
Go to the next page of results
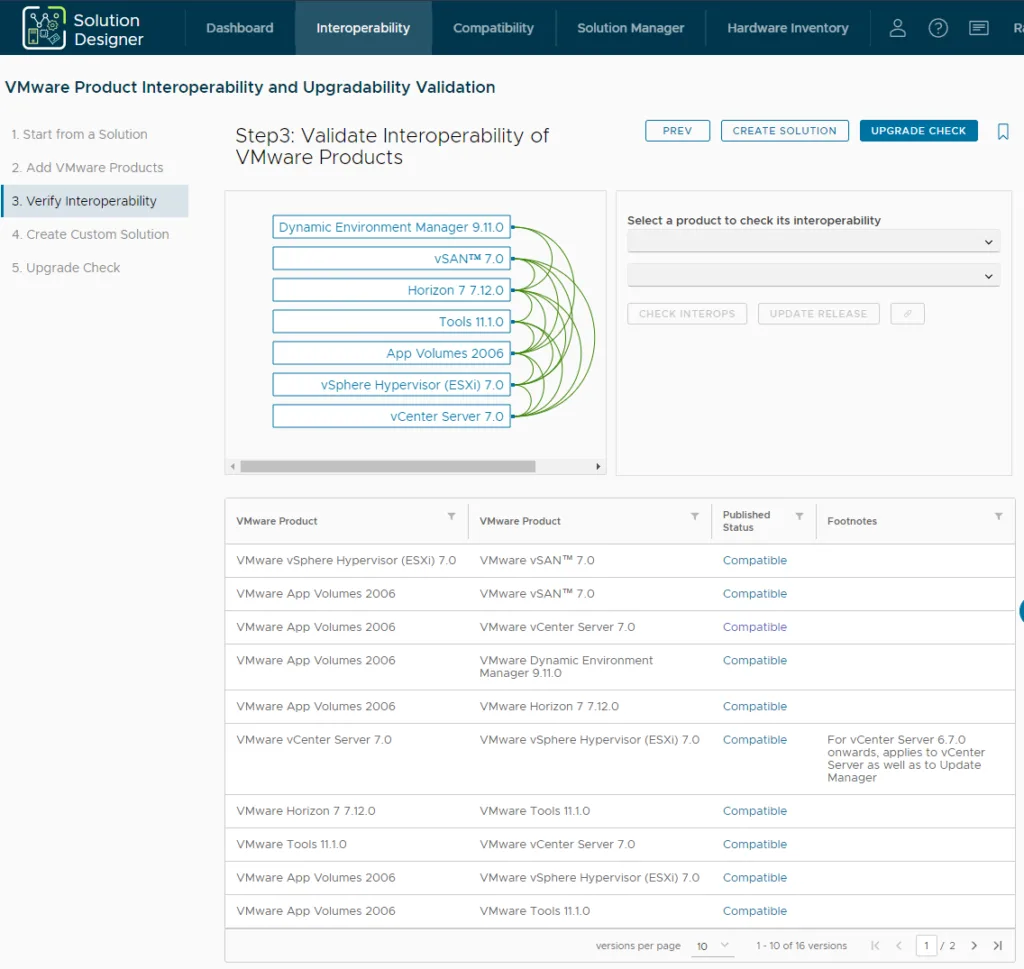[974, 945]
